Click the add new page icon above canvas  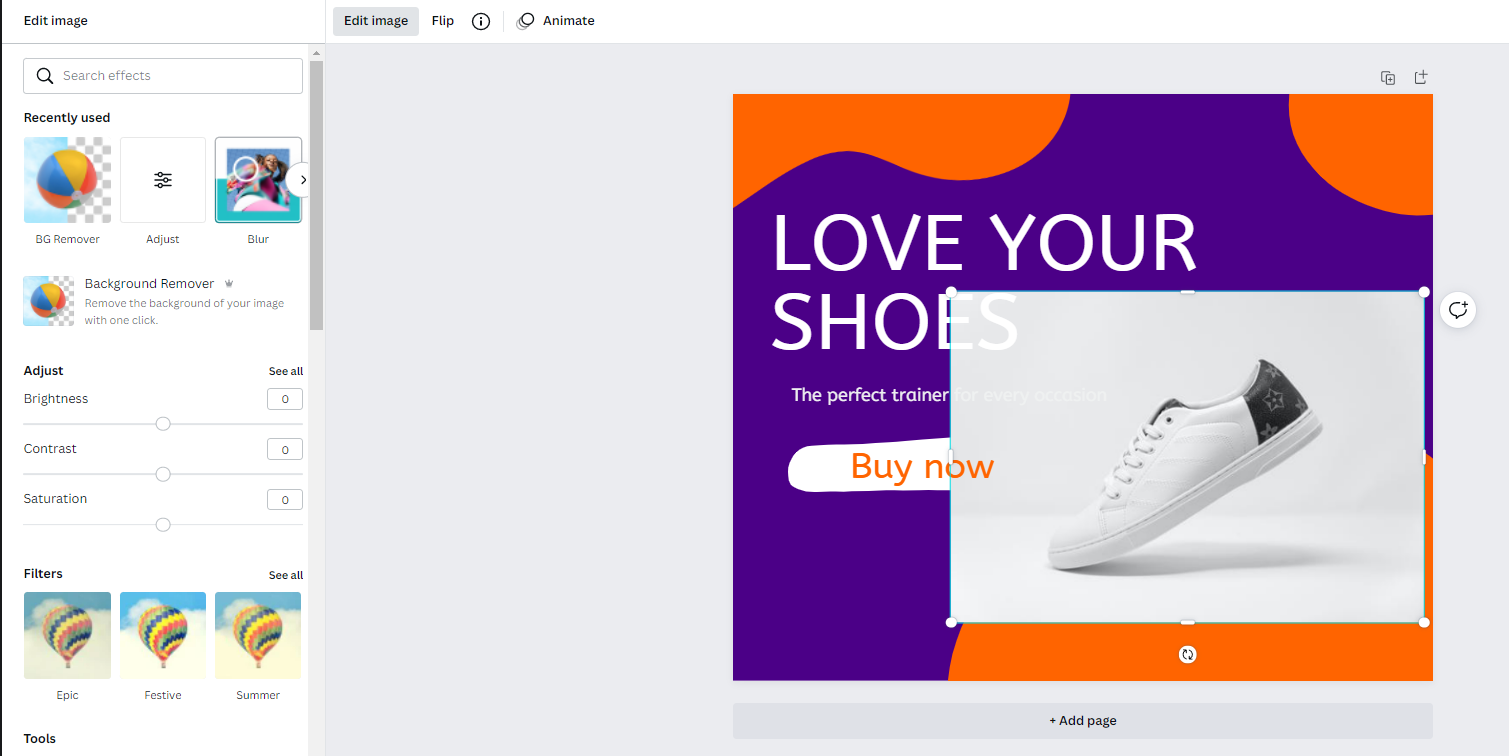pos(1420,78)
